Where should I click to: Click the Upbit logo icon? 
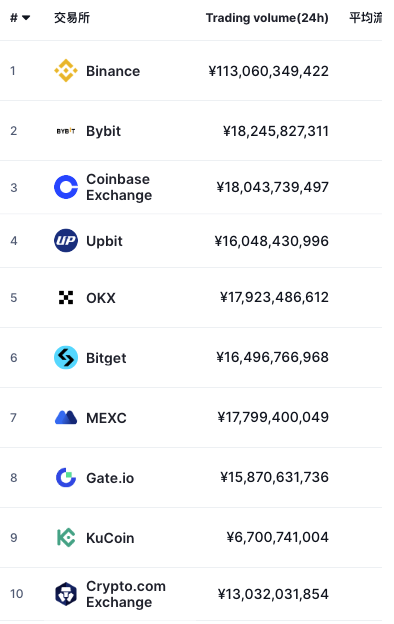pos(66,241)
